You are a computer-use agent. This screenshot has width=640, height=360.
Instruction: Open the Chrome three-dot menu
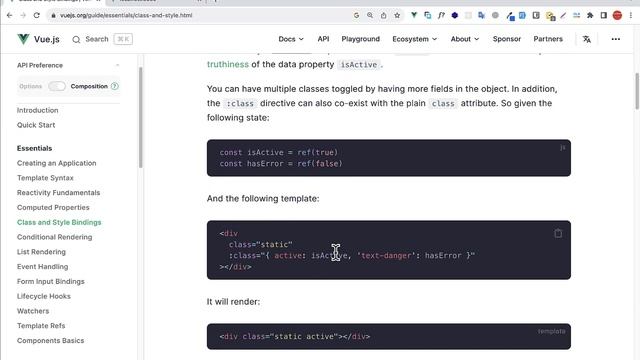tap(631, 15)
